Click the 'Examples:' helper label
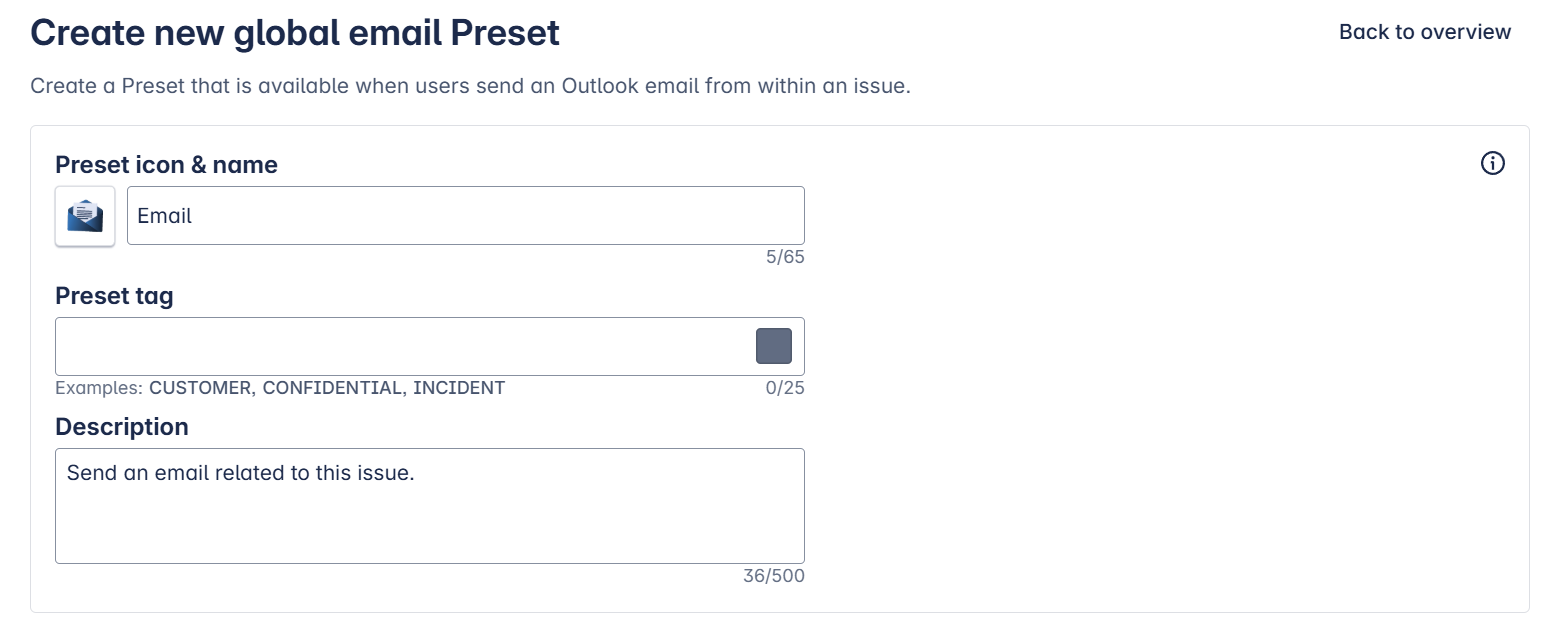1552x633 pixels. coord(99,388)
